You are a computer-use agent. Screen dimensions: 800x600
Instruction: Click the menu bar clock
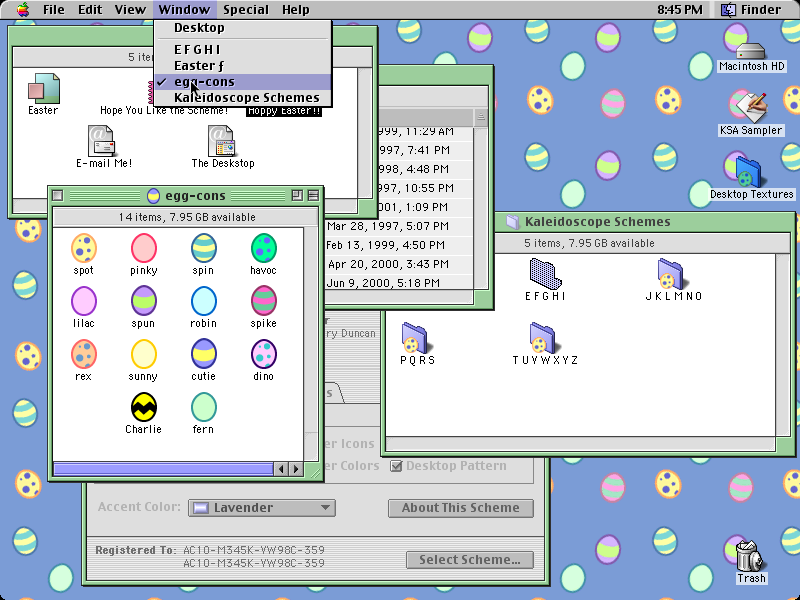[x=680, y=10]
